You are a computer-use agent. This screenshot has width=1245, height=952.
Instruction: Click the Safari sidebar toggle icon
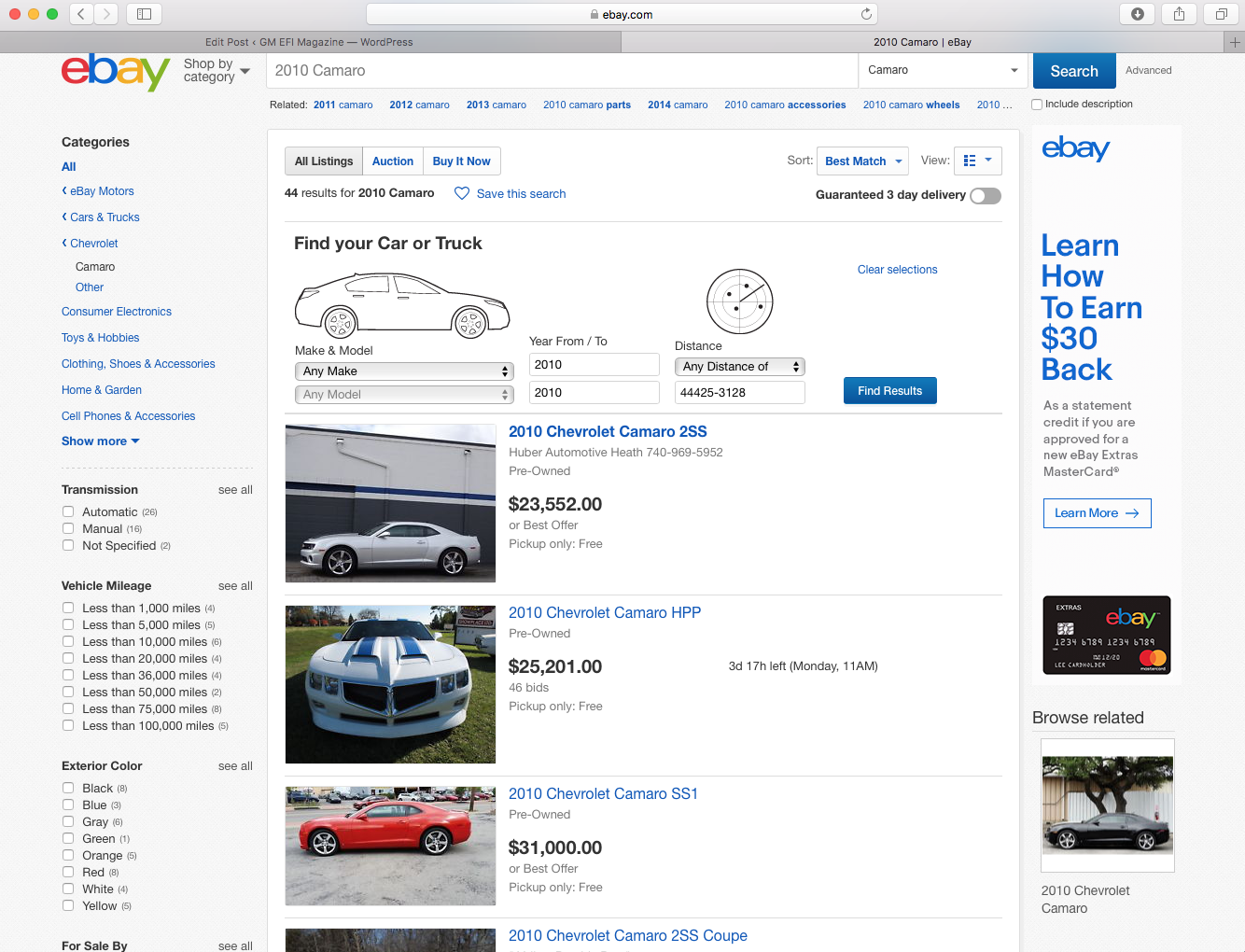pos(144,14)
